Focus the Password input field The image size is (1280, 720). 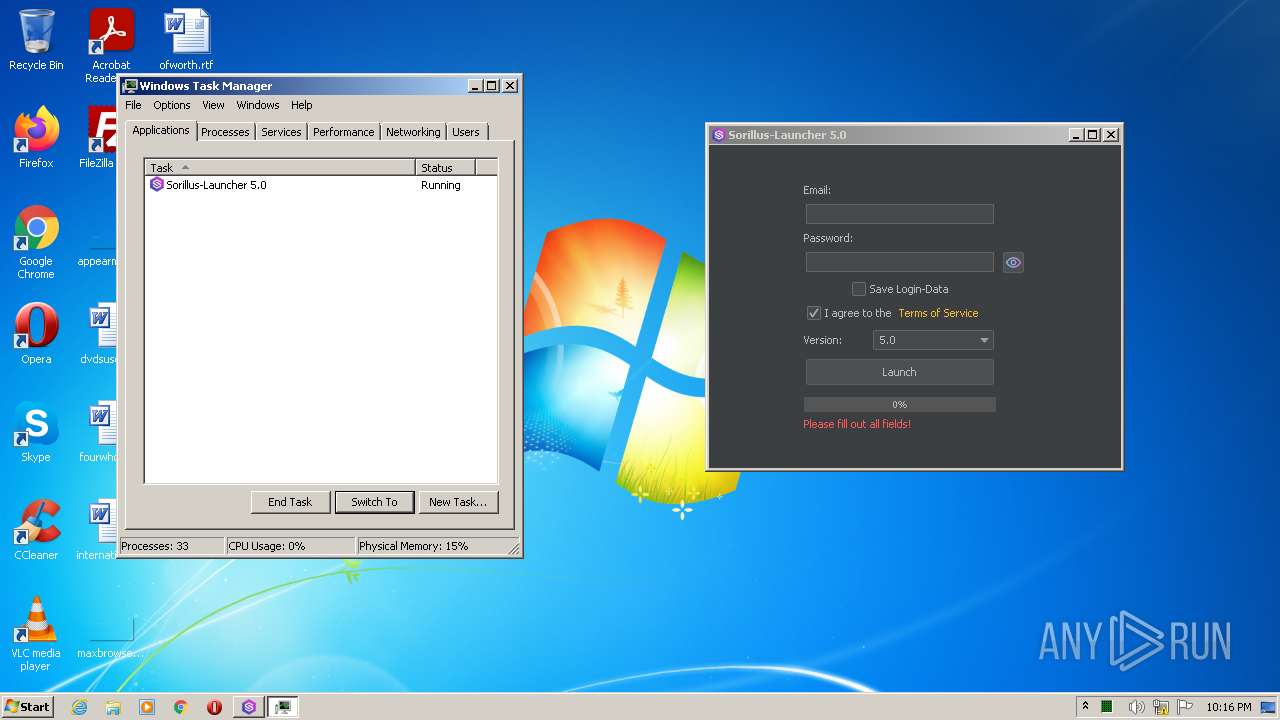899,262
